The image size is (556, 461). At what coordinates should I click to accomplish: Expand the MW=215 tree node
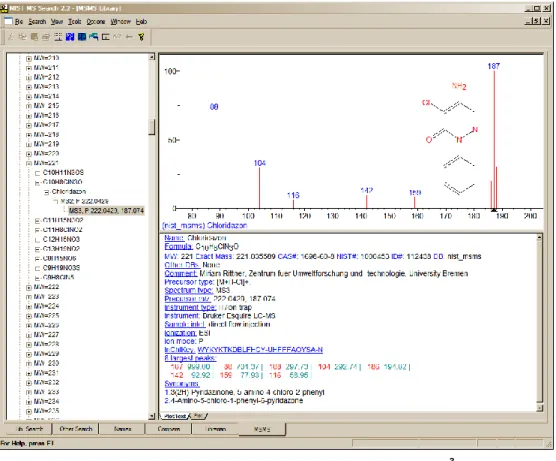[x=29, y=106]
